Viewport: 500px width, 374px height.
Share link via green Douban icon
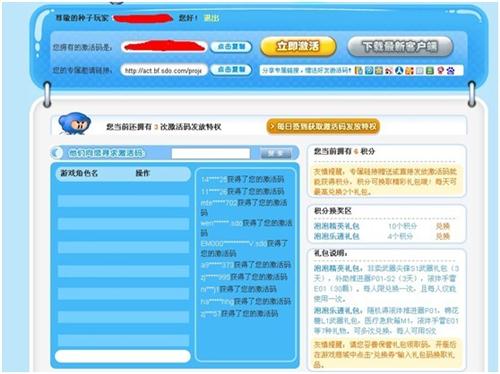coord(430,70)
